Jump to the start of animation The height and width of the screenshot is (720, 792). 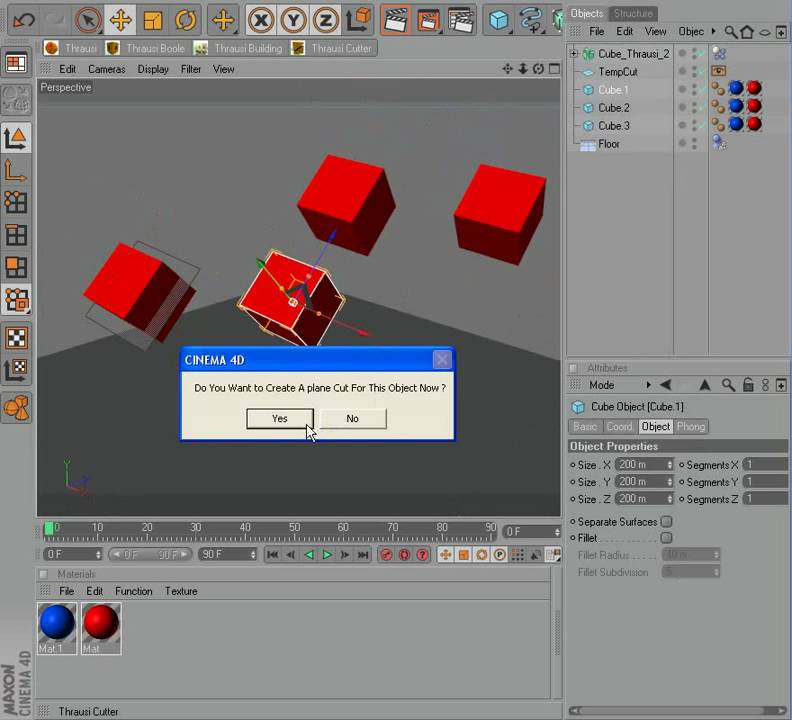coord(272,555)
